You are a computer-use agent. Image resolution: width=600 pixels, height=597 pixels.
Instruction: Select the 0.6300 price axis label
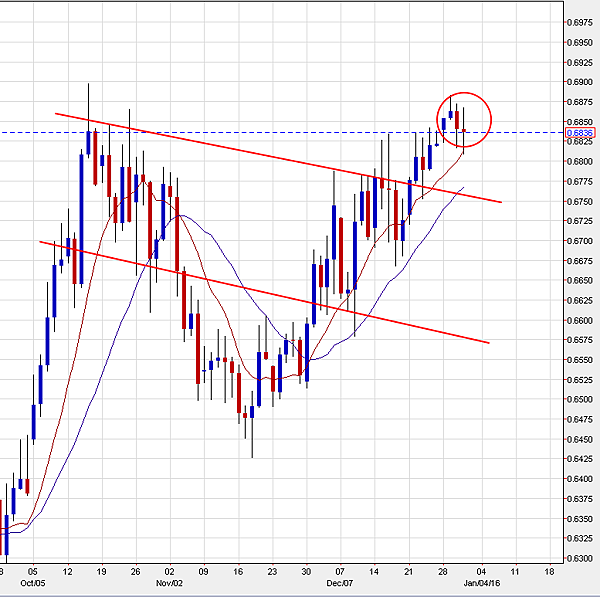click(x=580, y=558)
